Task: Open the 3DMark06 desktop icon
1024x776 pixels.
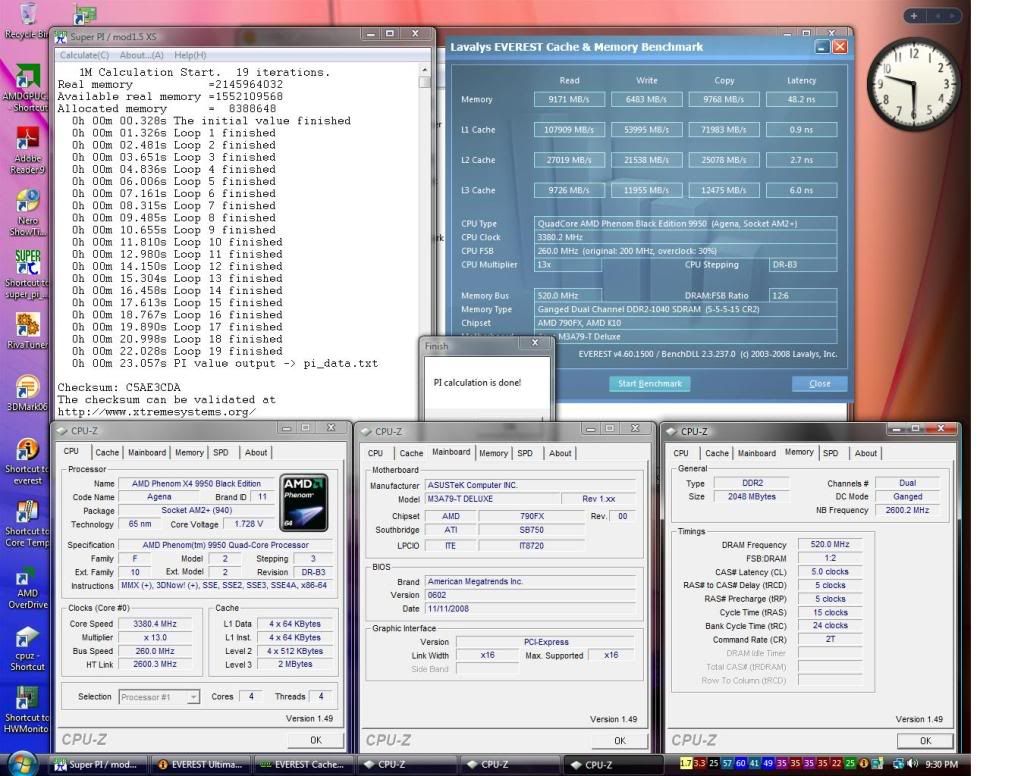Action: click(x=27, y=393)
